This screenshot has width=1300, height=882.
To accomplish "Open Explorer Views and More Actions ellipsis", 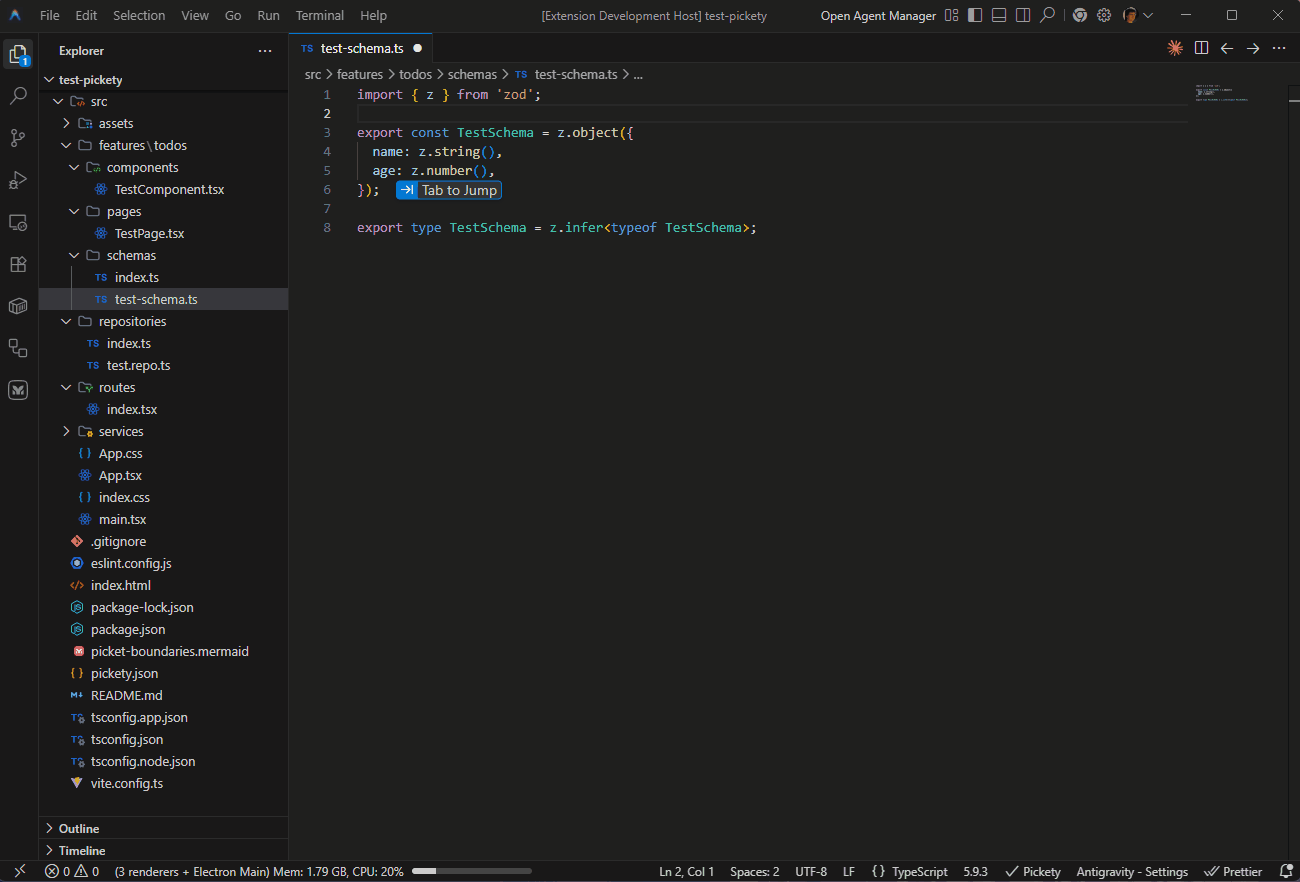I will (265, 51).
